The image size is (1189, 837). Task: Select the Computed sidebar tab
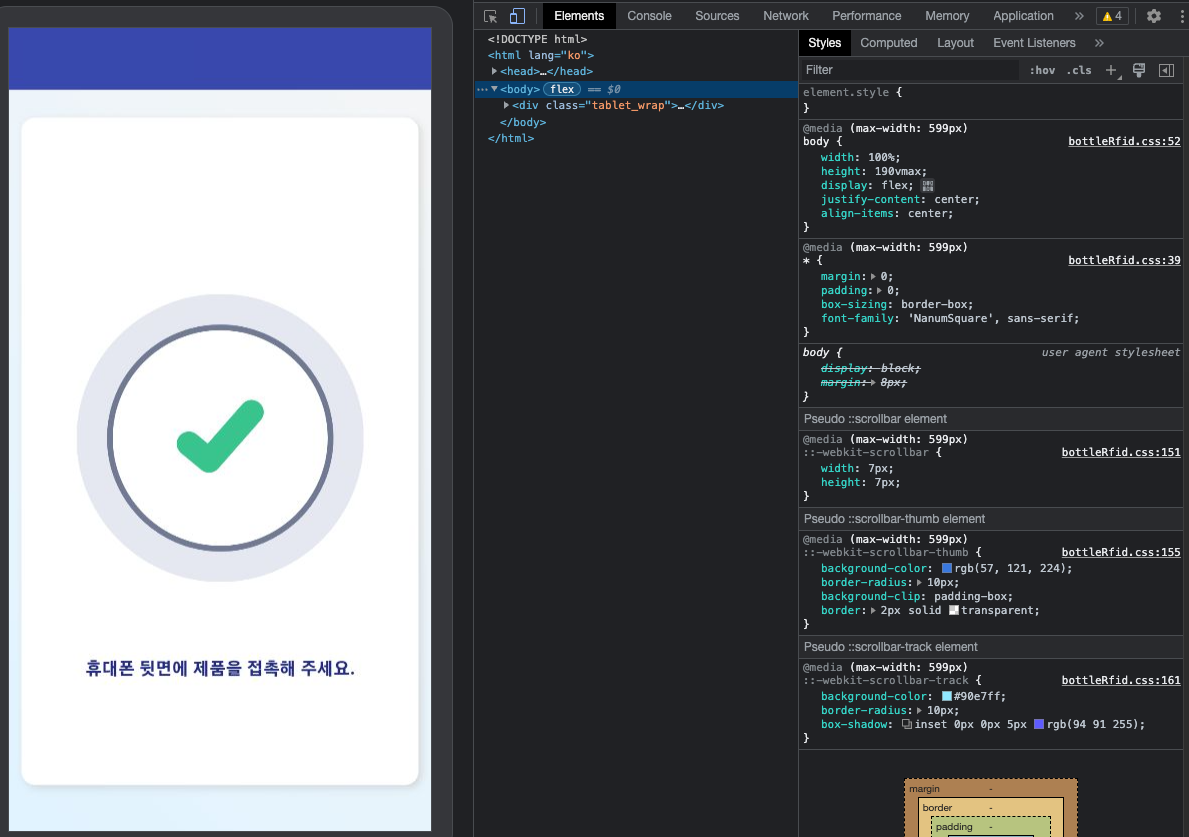[x=889, y=43]
